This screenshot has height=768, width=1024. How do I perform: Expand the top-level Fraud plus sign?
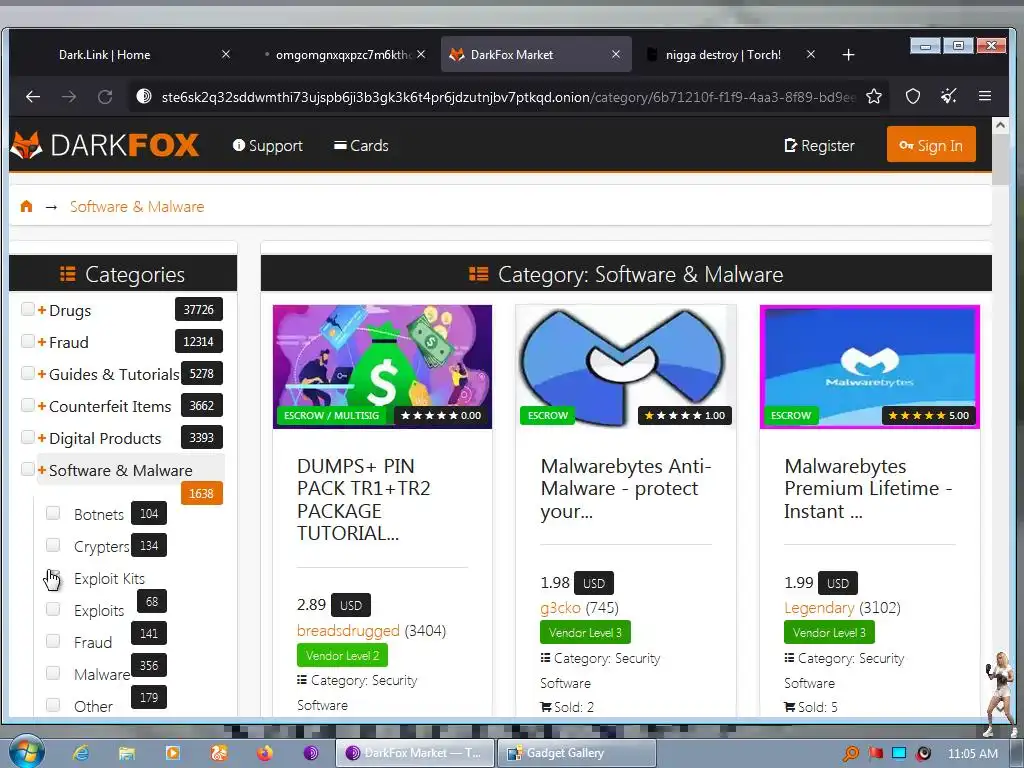tap(42, 342)
